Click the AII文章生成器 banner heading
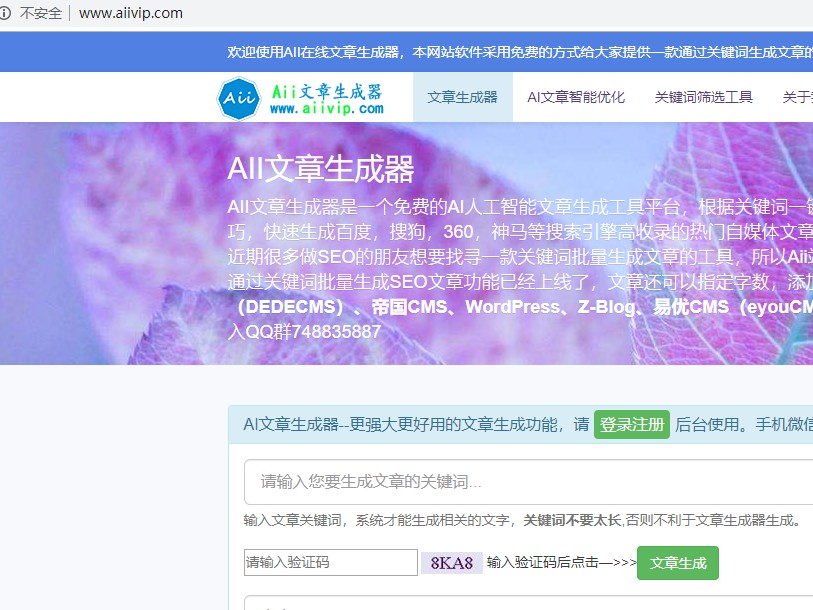This screenshot has width=813, height=610. (320, 169)
